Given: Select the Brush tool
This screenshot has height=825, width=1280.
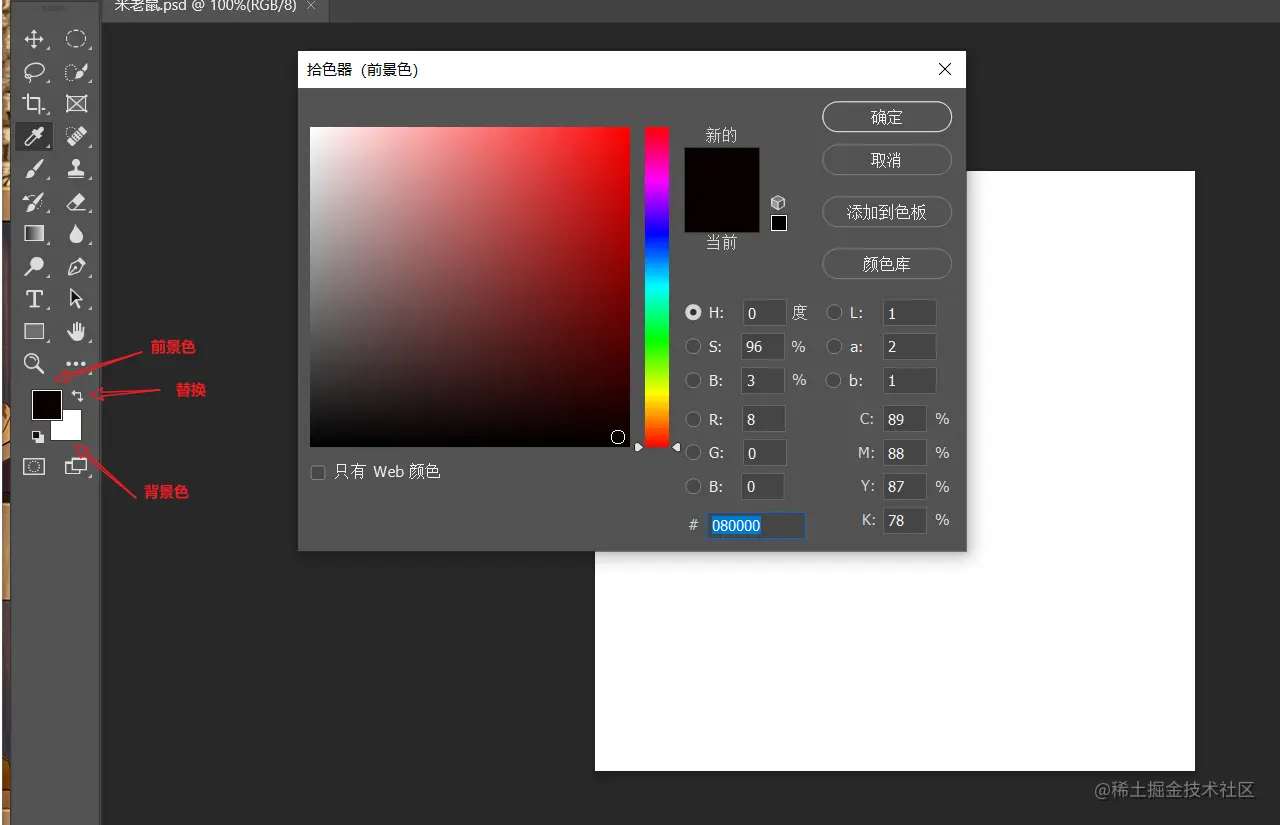Looking at the screenshot, I should pyautogui.click(x=34, y=168).
